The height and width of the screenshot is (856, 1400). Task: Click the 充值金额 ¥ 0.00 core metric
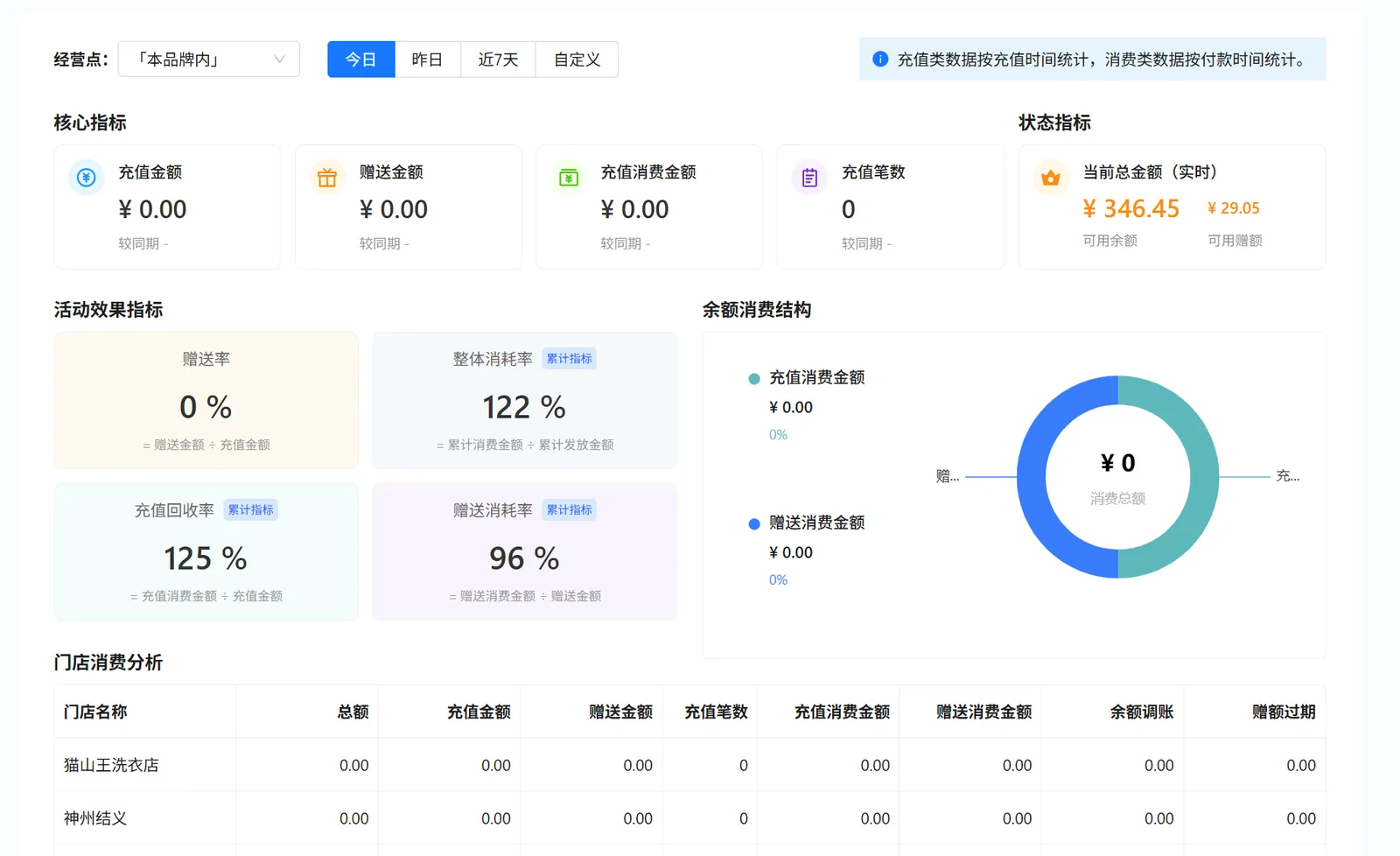(x=152, y=209)
